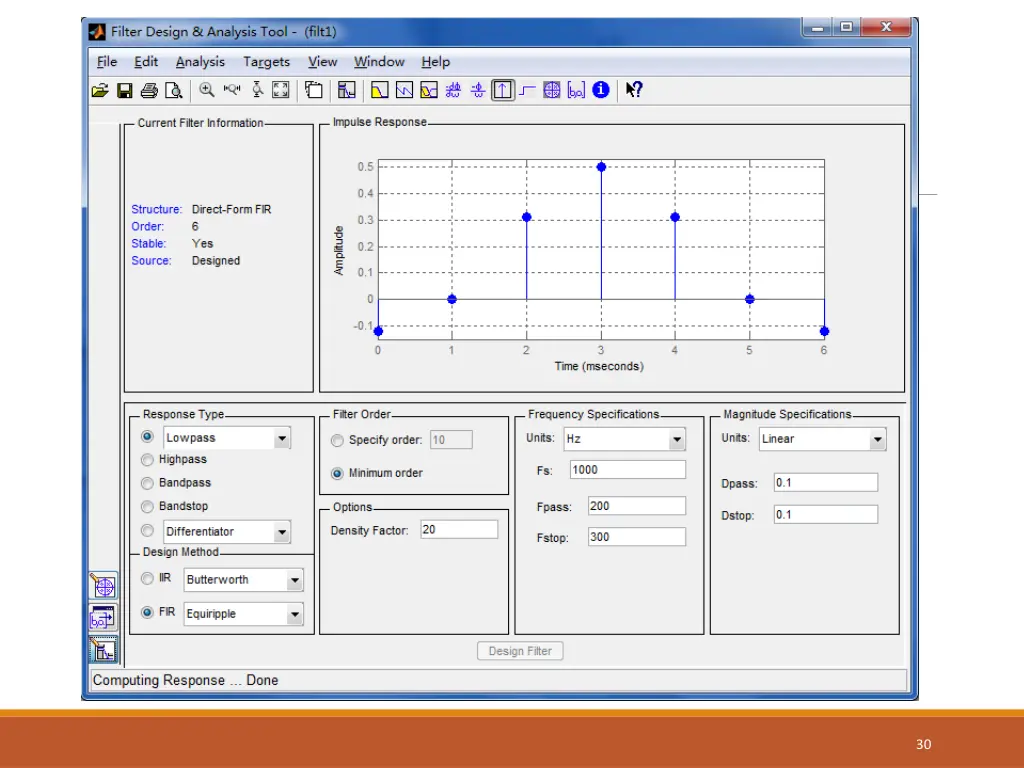Open the Edit menu
The image size is (1024, 768).
click(146, 62)
